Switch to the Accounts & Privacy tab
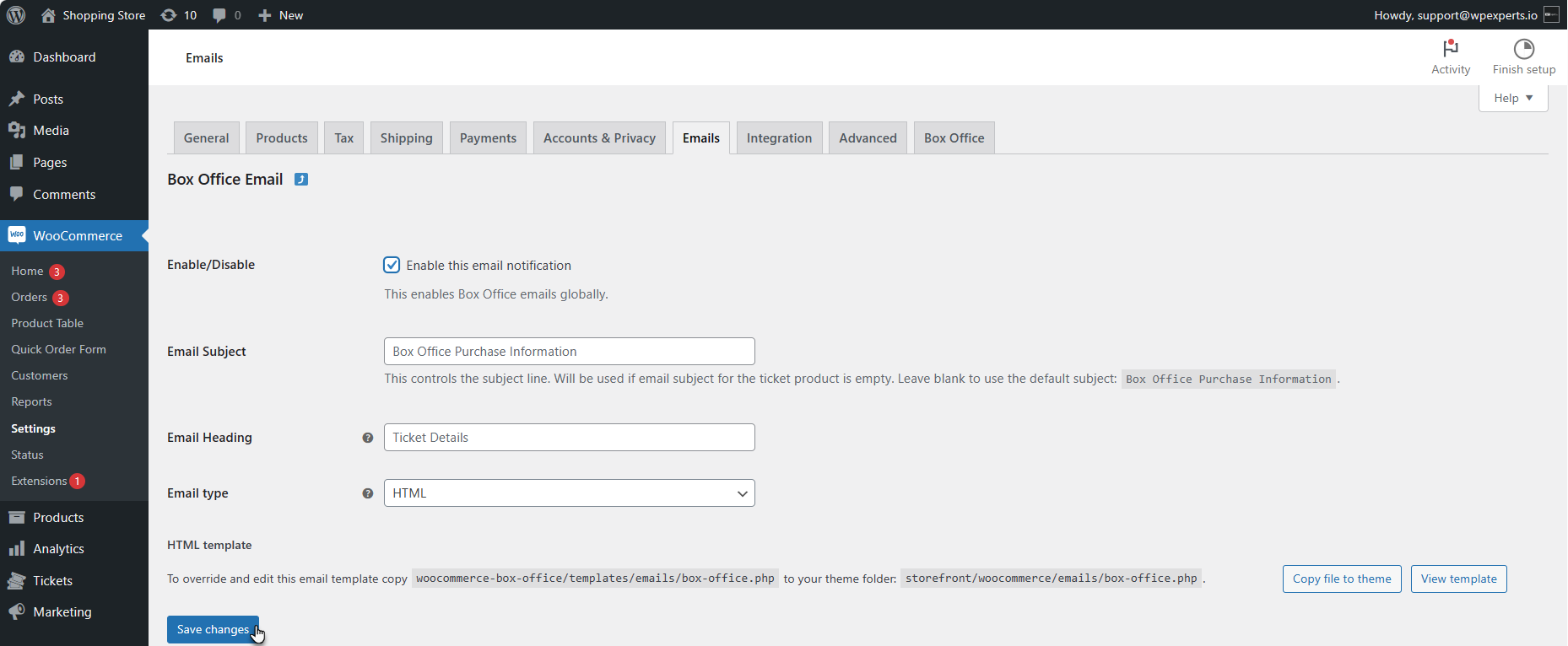Image resolution: width=1568 pixels, height=646 pixels. pos(600,138)
